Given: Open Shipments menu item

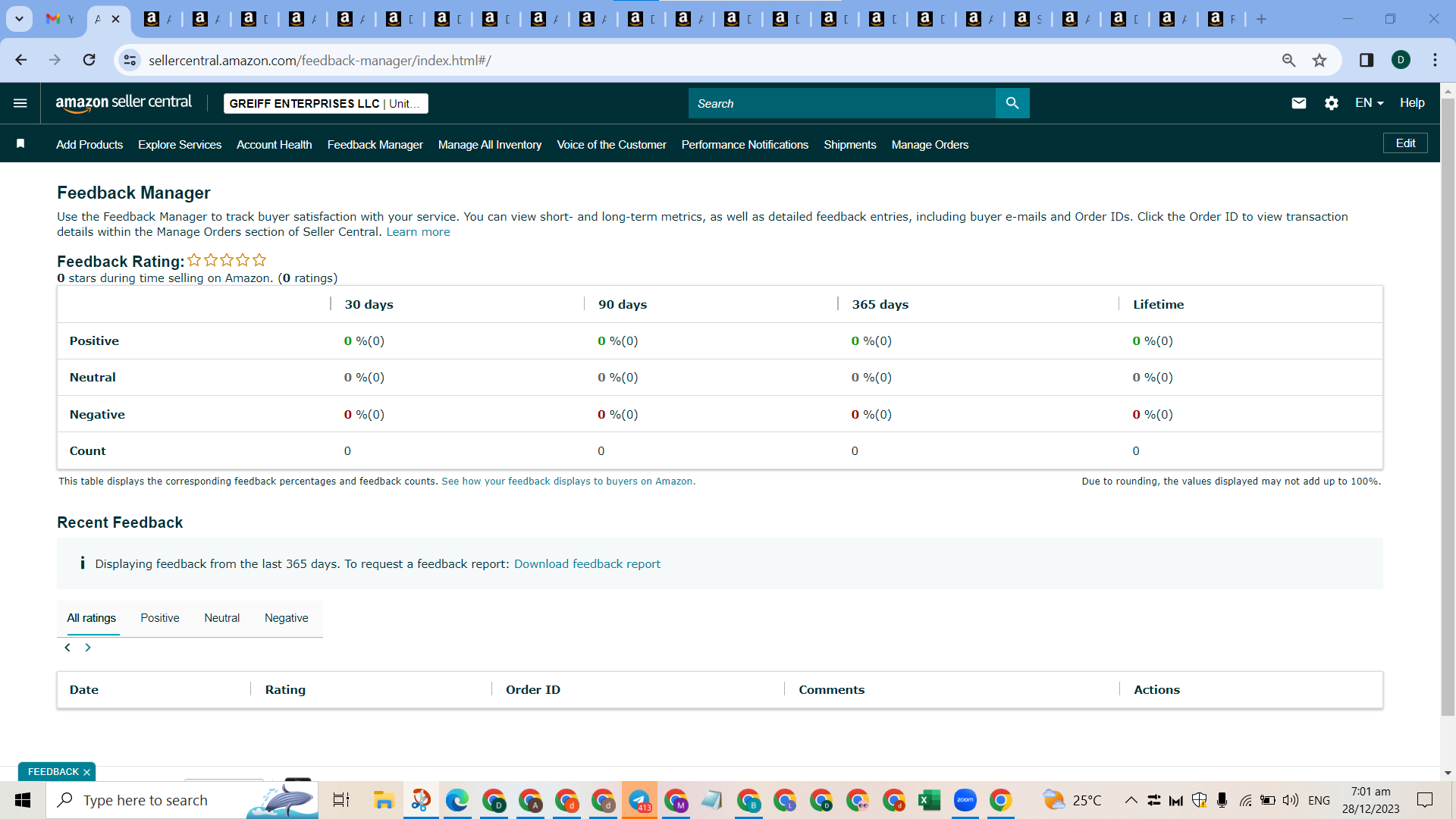Looking at the screenshot, I should [850, 145].
